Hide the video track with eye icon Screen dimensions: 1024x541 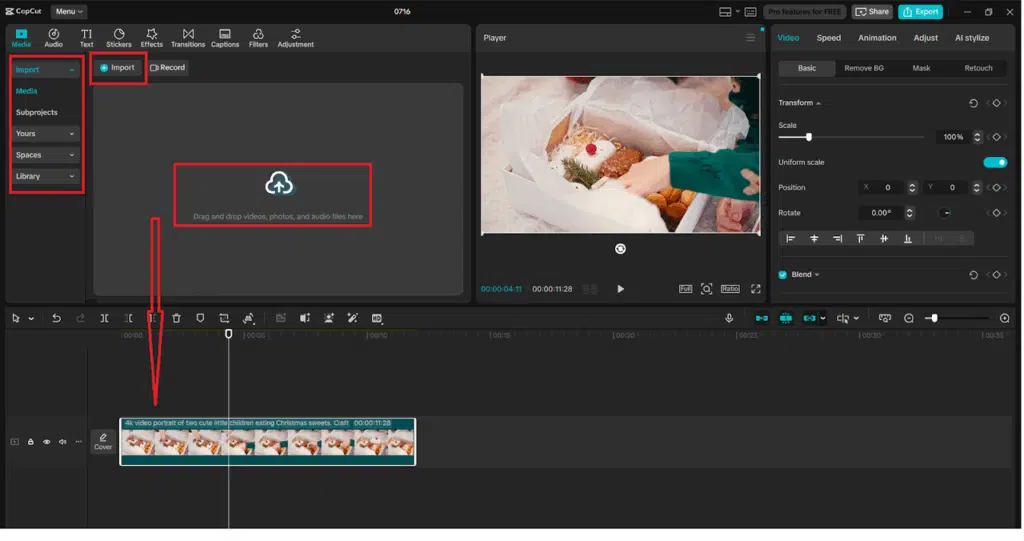click(46, 441)
